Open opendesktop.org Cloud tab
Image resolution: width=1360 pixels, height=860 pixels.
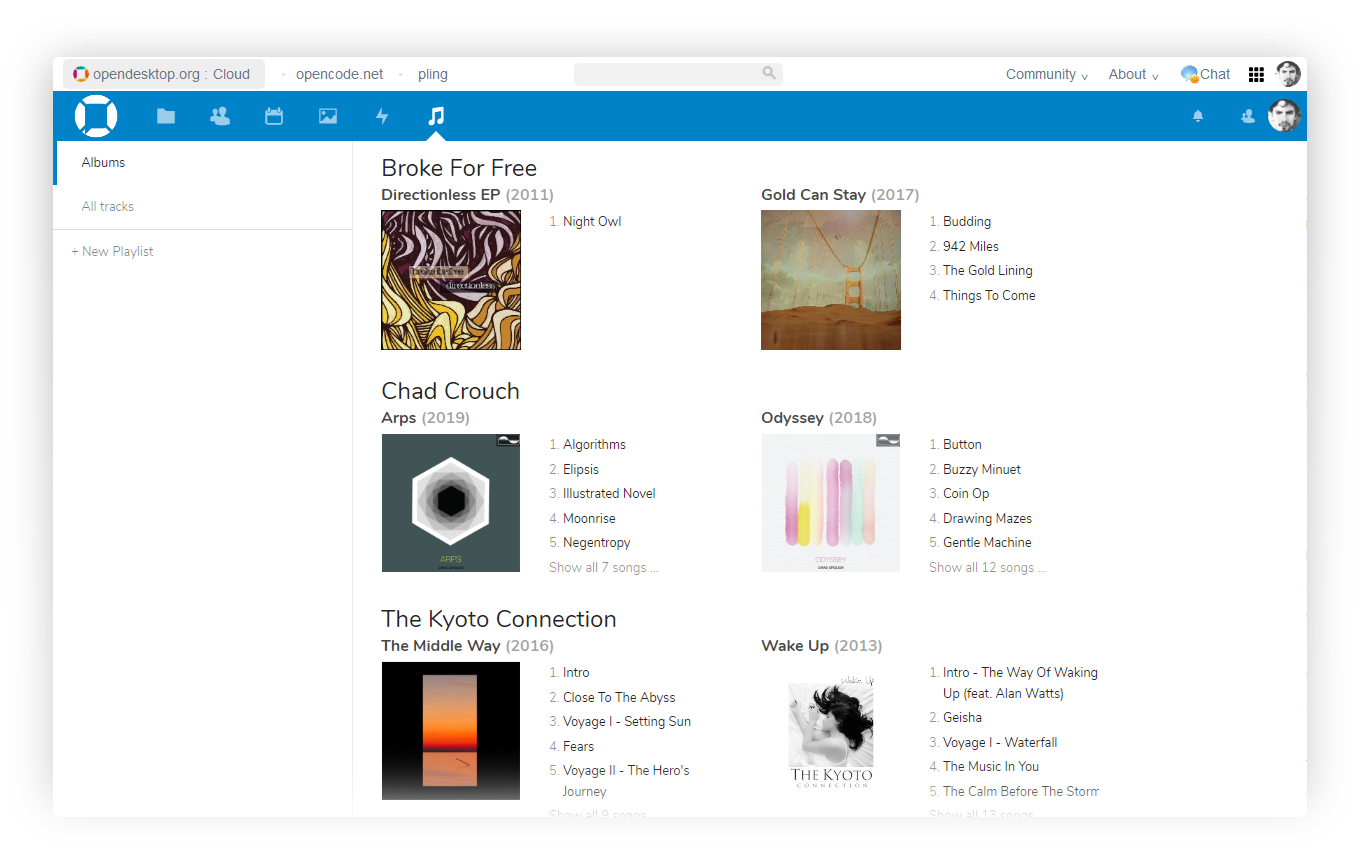(x=164, y=74)
